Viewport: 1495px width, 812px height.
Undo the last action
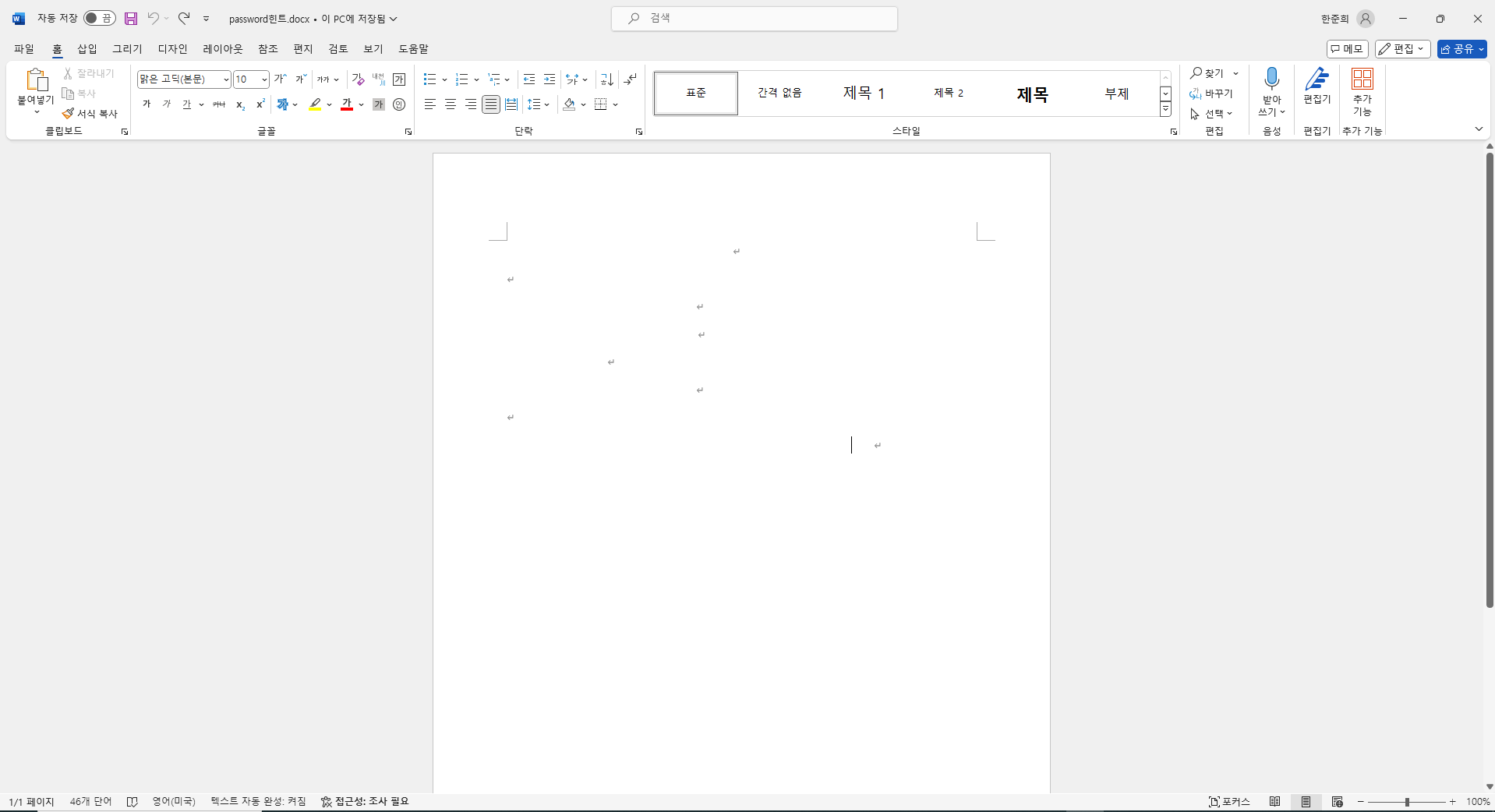click(x=154, y=18)
